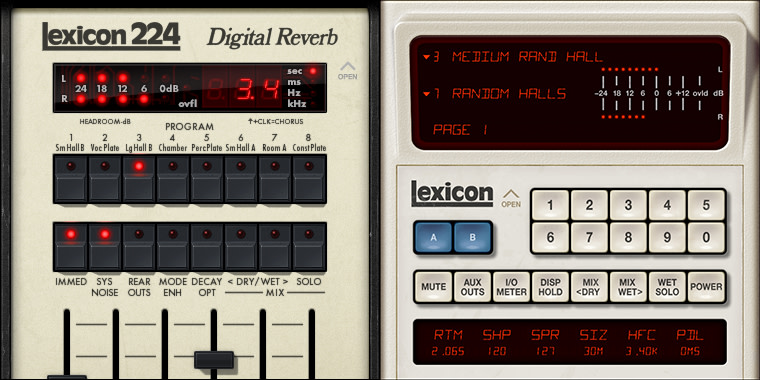Click the < DRY mix button

(x=240, y=247)
